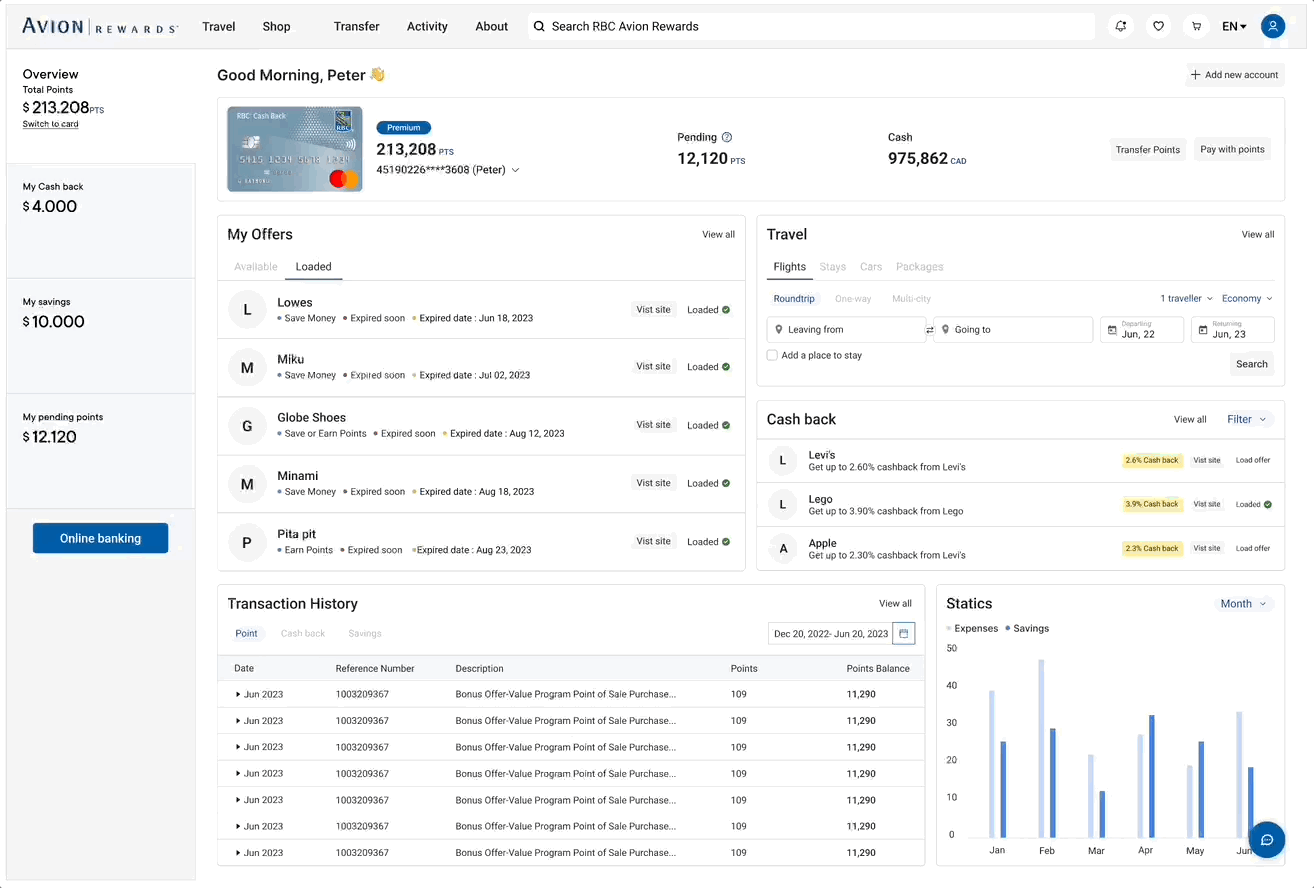The width and height of the screenshot is (1314, 888).
Task: Click Add new account button
Action: pyautogui.click(x=1235, y=75)
